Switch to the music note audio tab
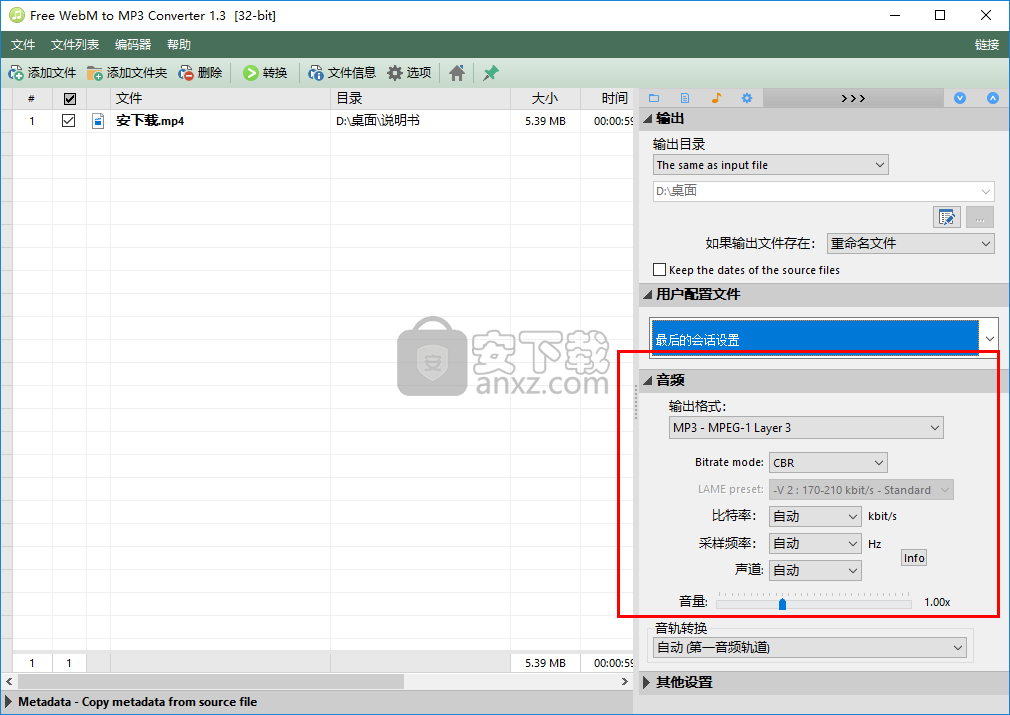This screenshot has width=1010, height=715. point(716,98)
